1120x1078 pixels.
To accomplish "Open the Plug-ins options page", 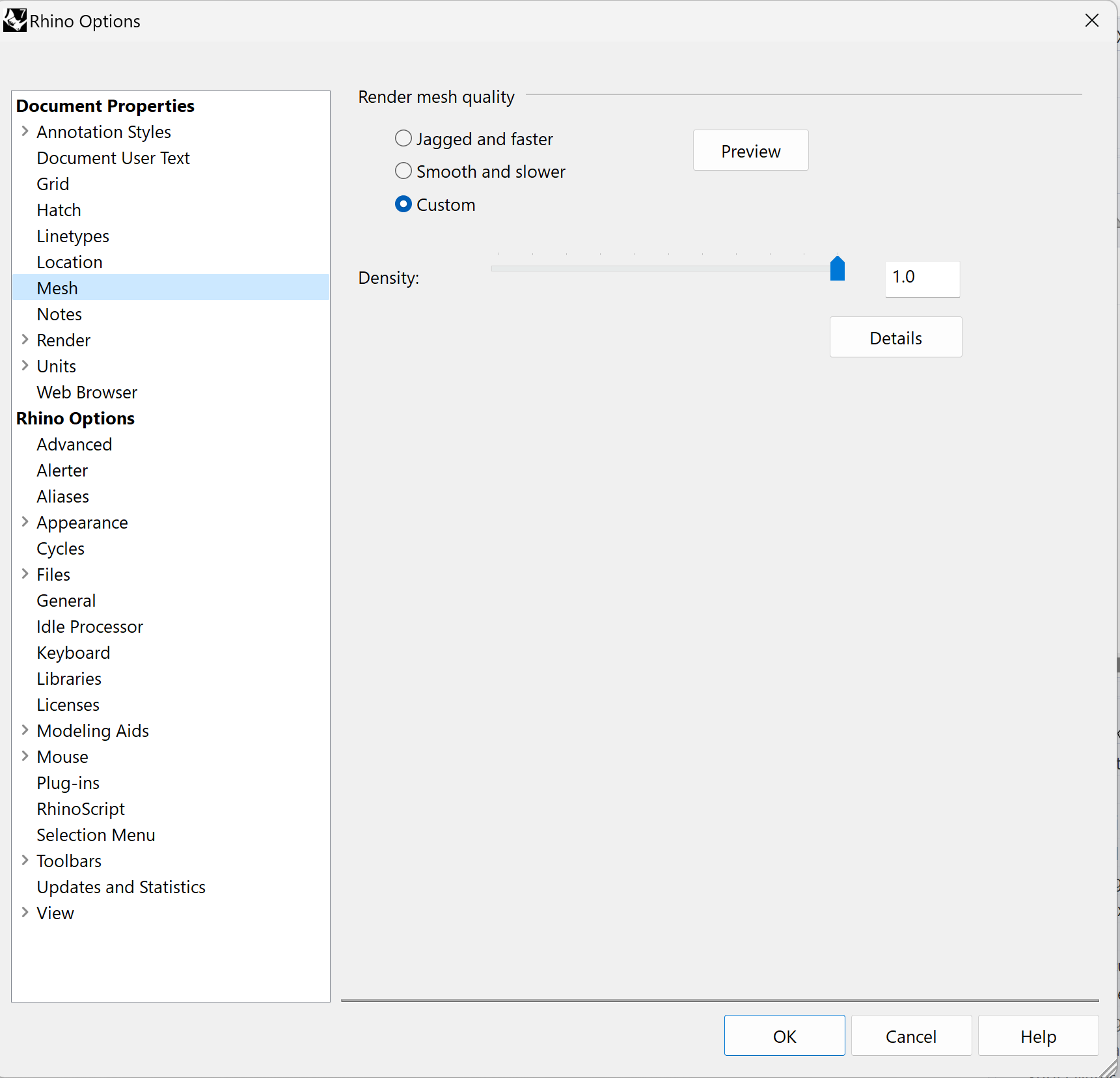I will click(x=68, y=783).
